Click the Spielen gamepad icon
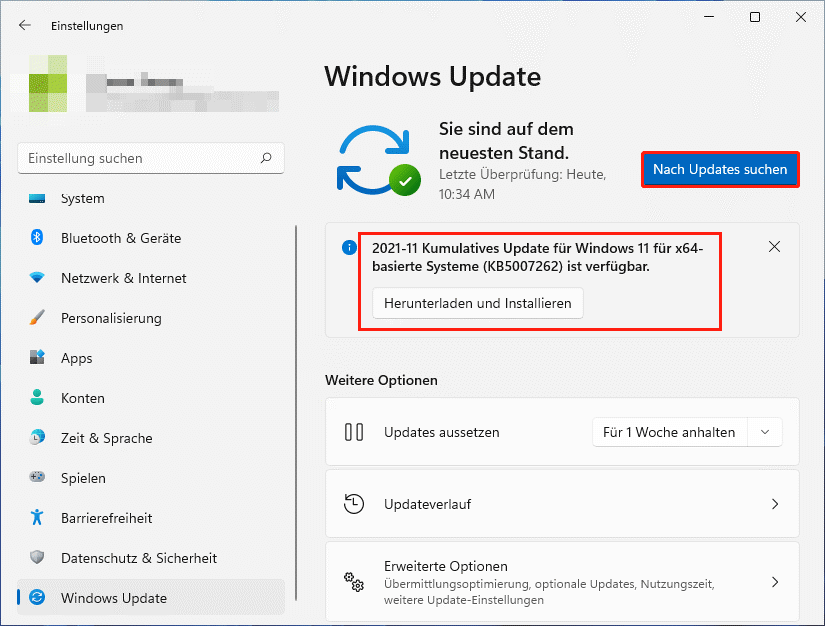 [37, 478]
